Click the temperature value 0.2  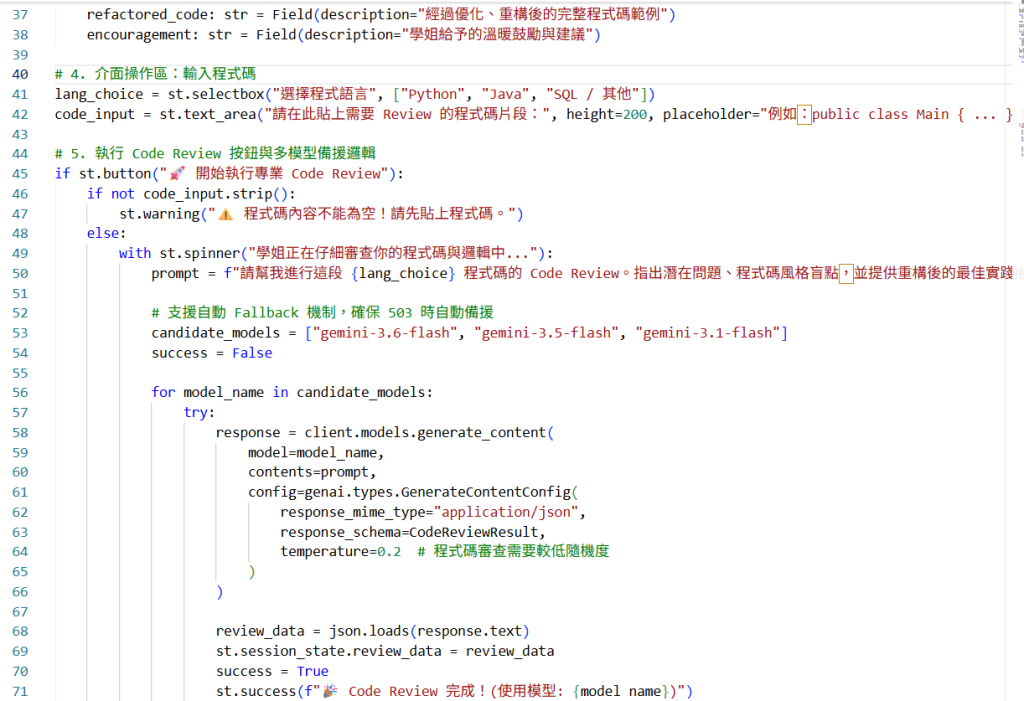point(389,551)
